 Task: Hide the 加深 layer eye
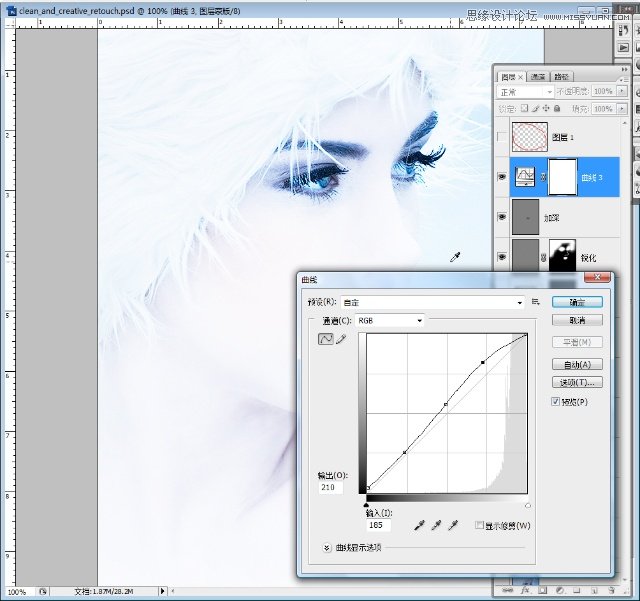(502, 217)
